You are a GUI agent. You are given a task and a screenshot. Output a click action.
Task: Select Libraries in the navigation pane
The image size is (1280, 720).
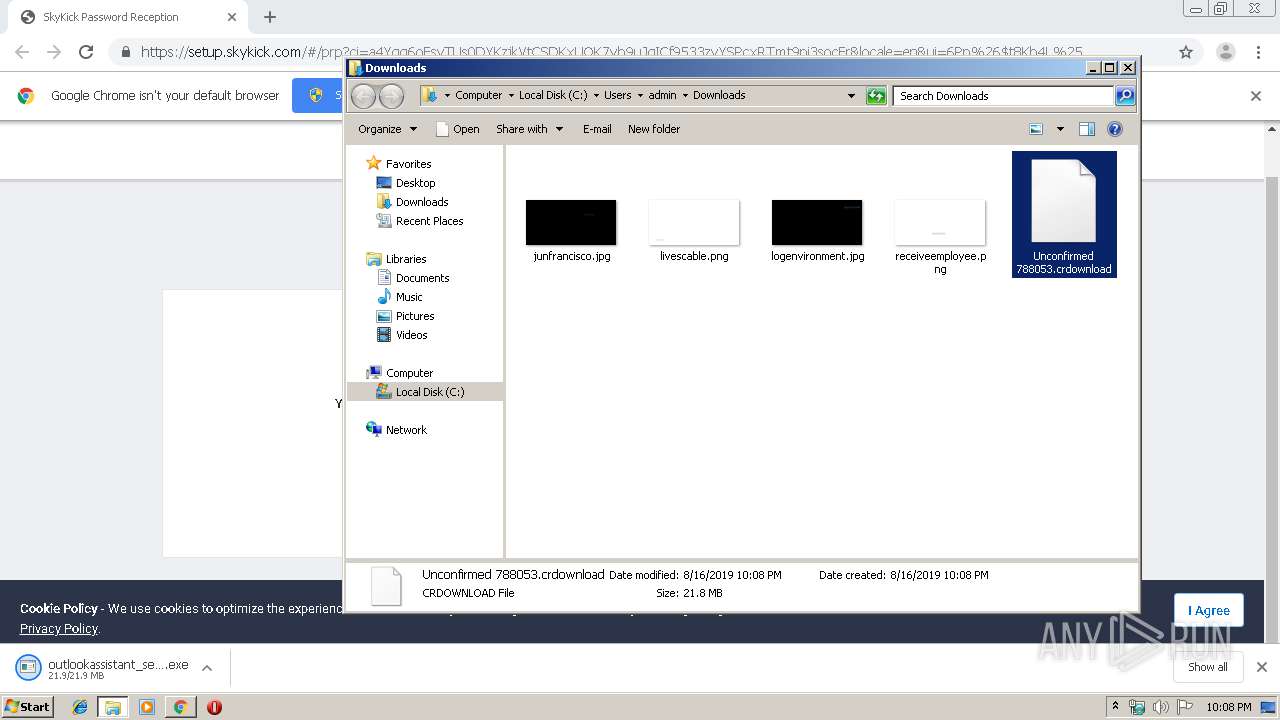(x=397, y=259)
